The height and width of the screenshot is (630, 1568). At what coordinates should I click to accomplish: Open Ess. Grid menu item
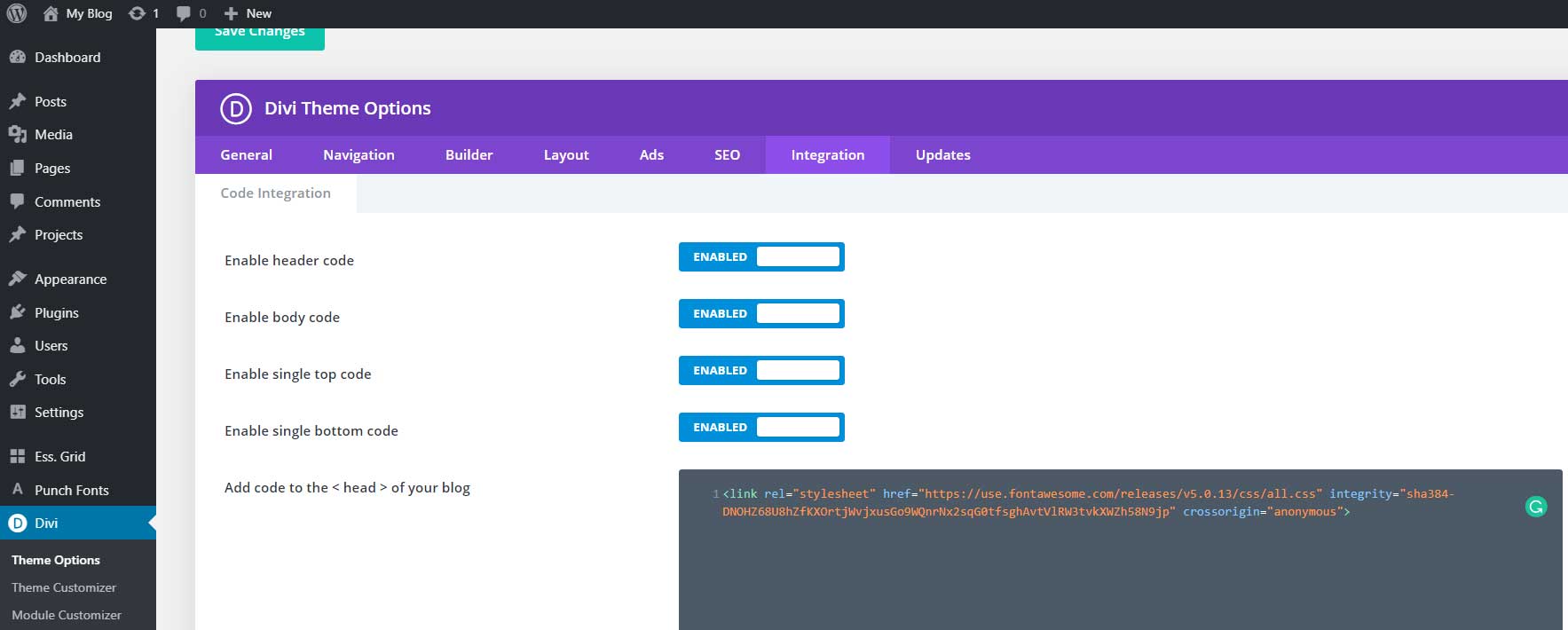pyautogui.click(x=78, y=456)
